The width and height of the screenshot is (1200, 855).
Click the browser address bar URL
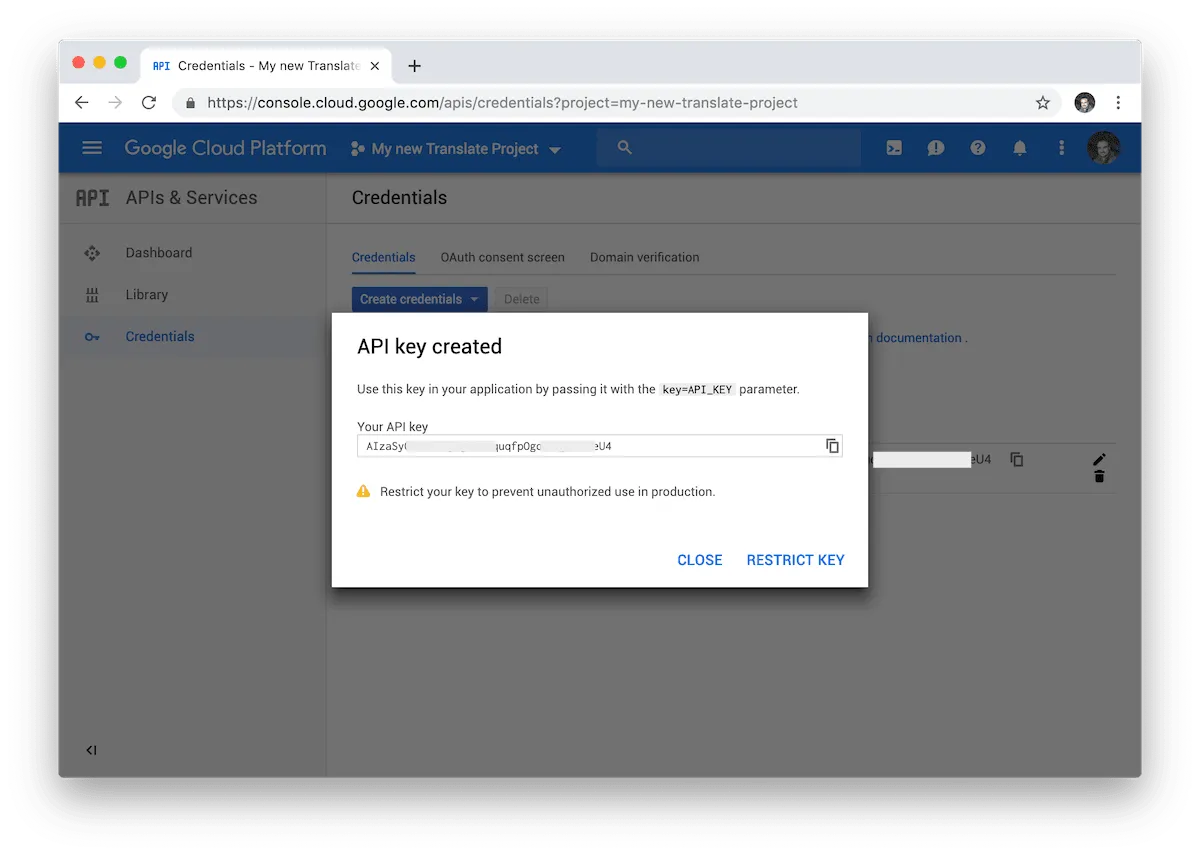[502, 102]
